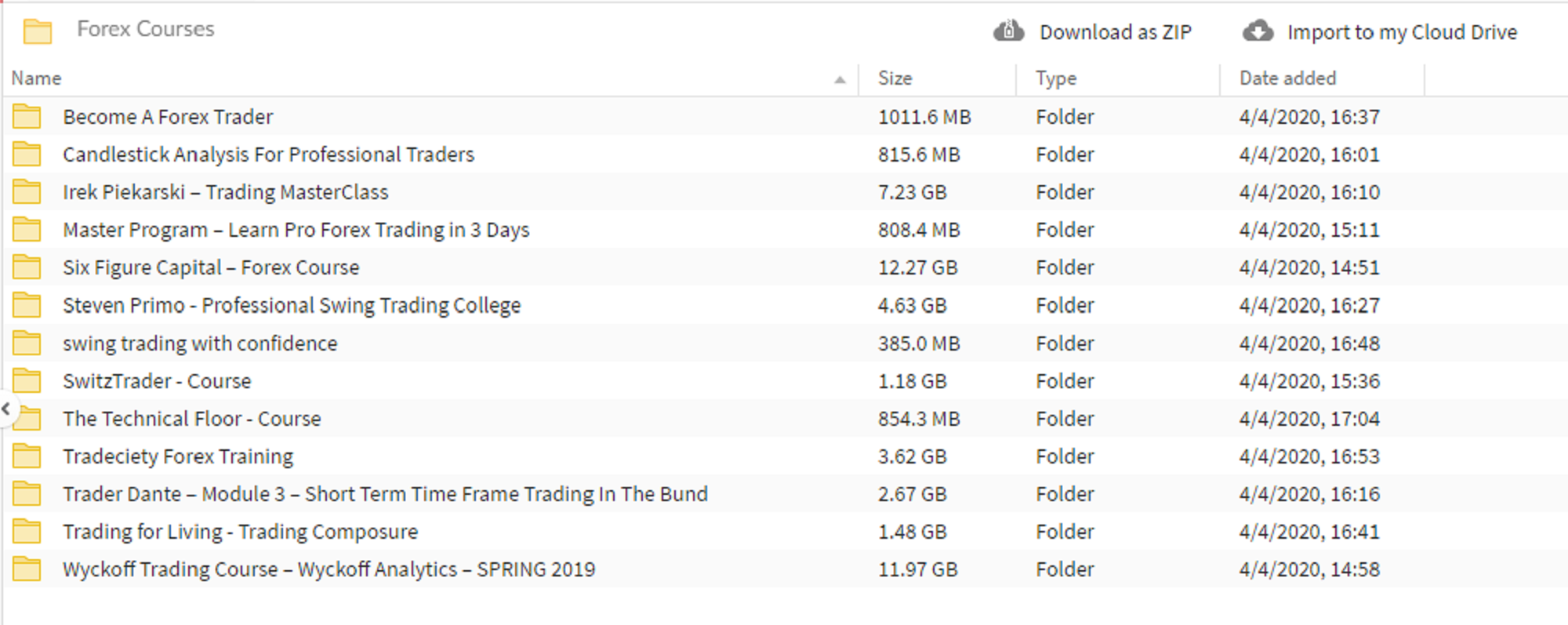Sort by the Date added column header
Screen dimensions: 1568x625
(x=1287, y=78)
